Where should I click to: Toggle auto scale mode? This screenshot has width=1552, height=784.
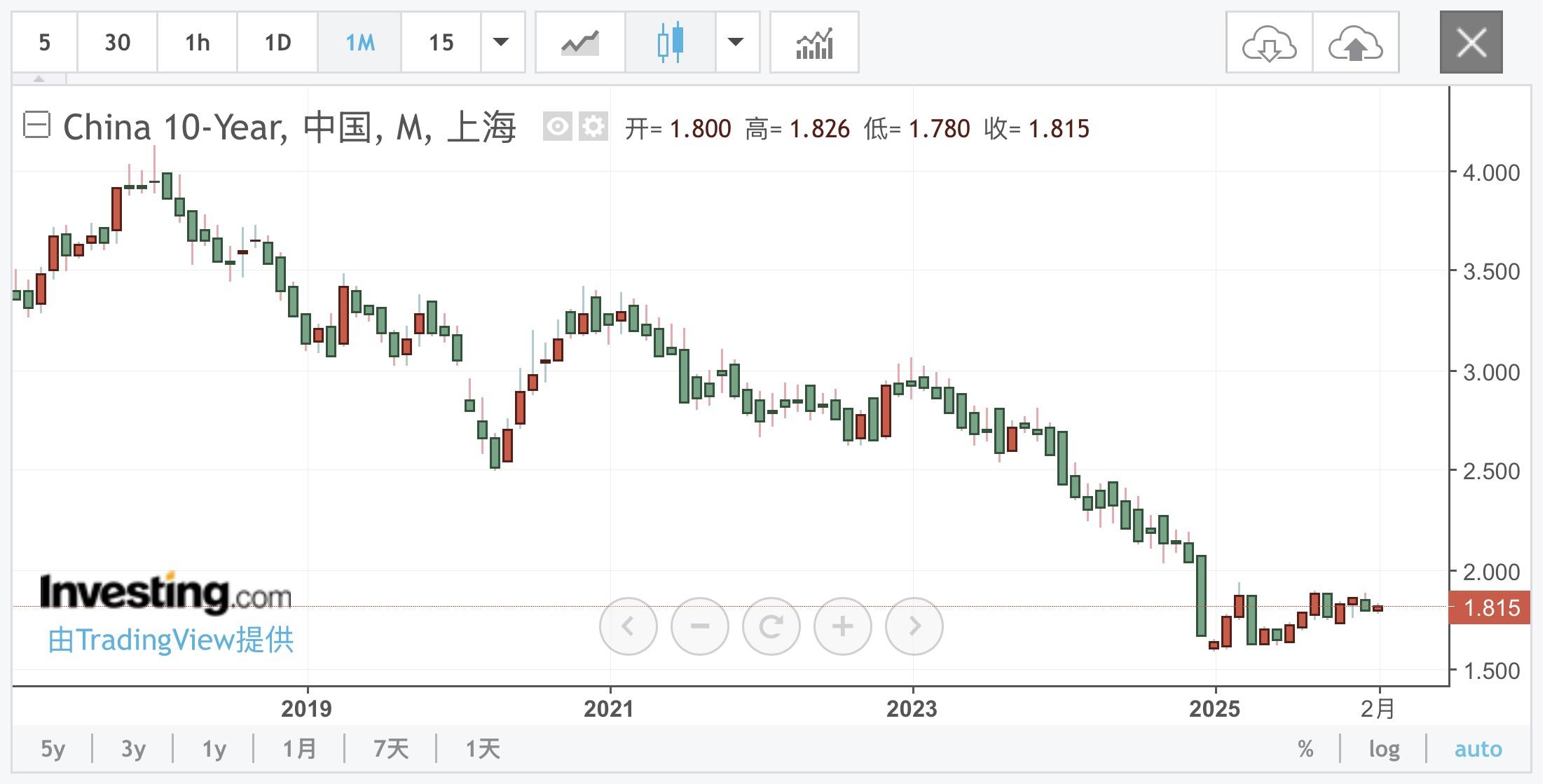[1478, 749]
